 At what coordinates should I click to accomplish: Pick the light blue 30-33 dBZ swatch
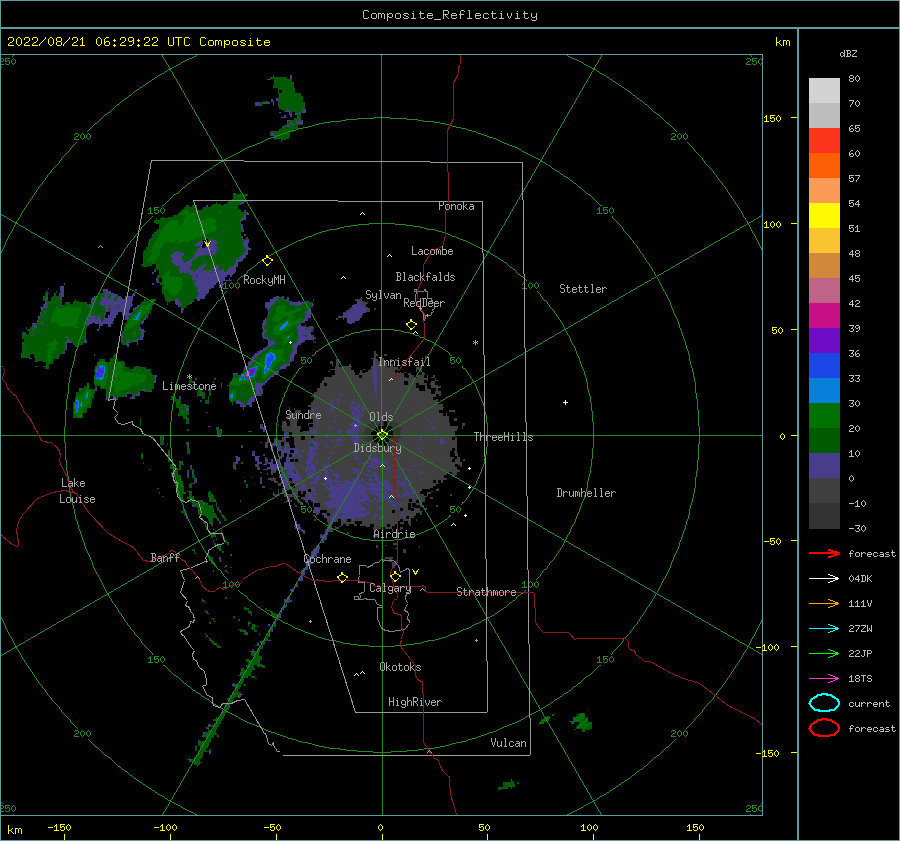coord(824,391)
